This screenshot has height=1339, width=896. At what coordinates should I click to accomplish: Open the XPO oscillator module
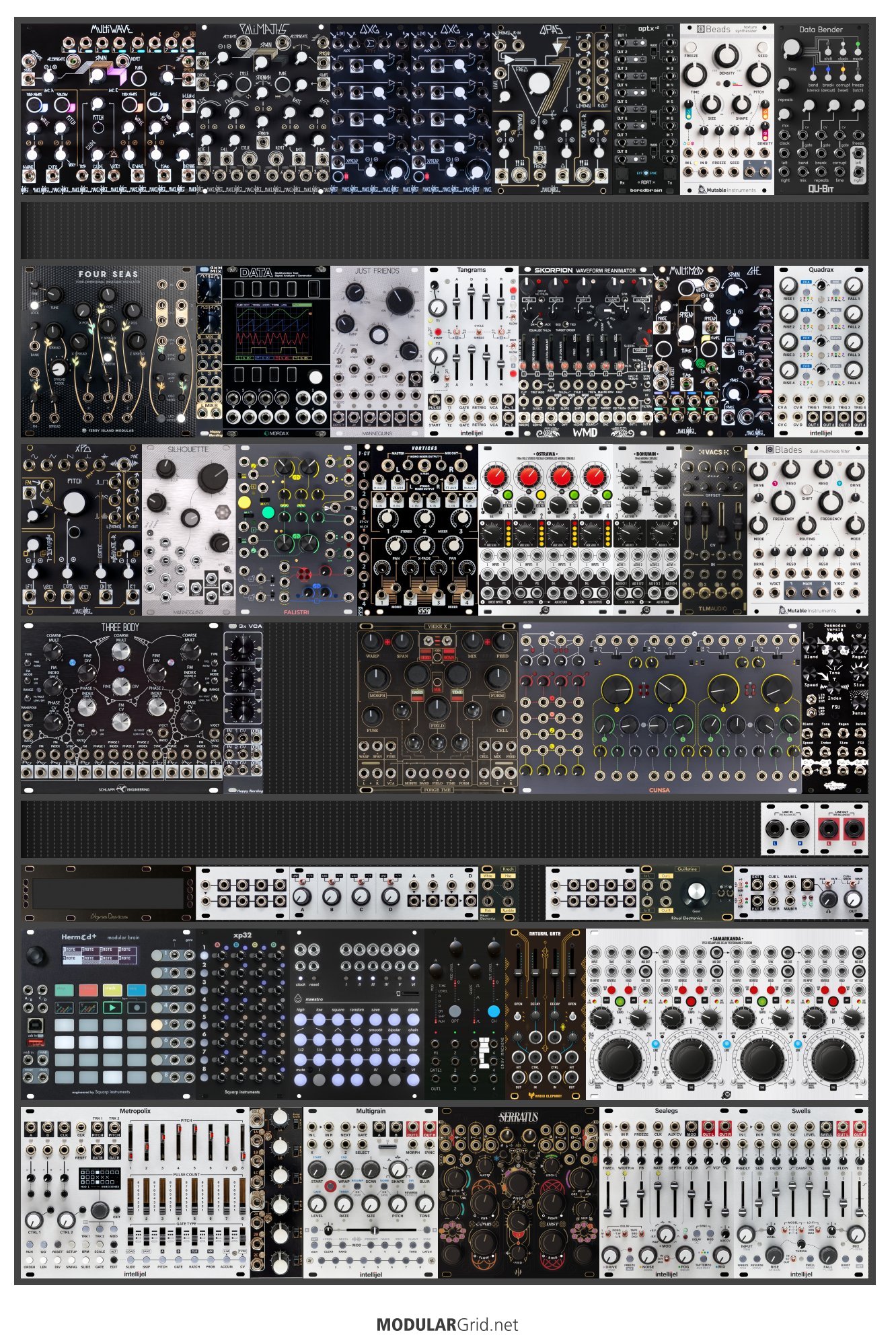[x=81, y=530]
